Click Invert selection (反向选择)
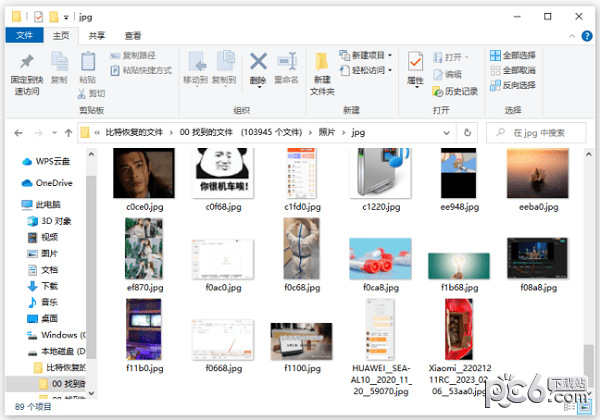600x420 pixels. (x=512, y=85)
